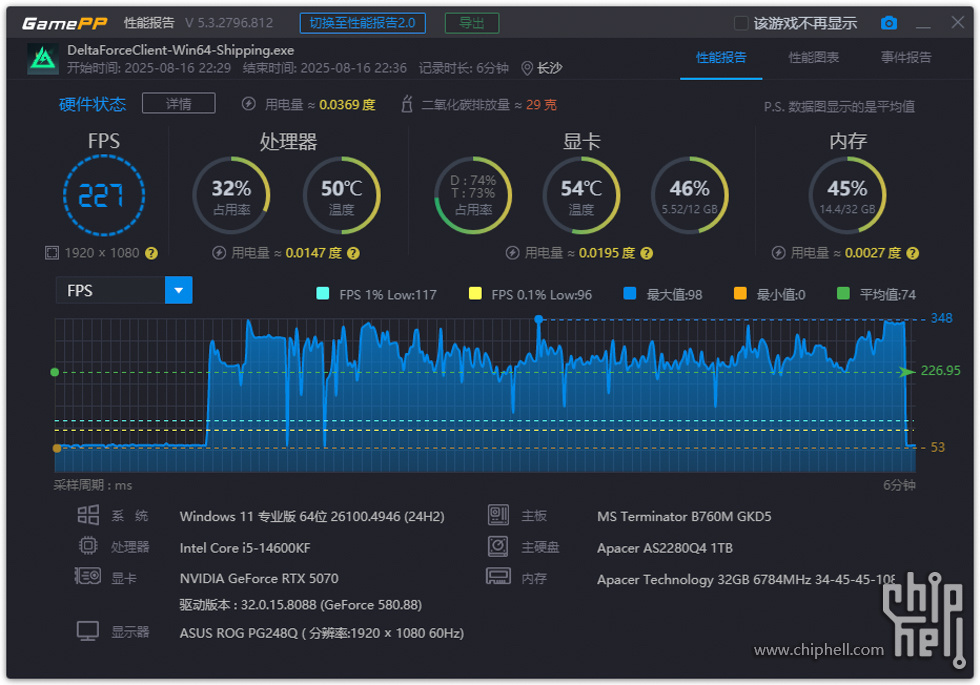Click help icon next to 0.0147 度
980x685 pixels.
pyautogui.click(x=353, y=253)
